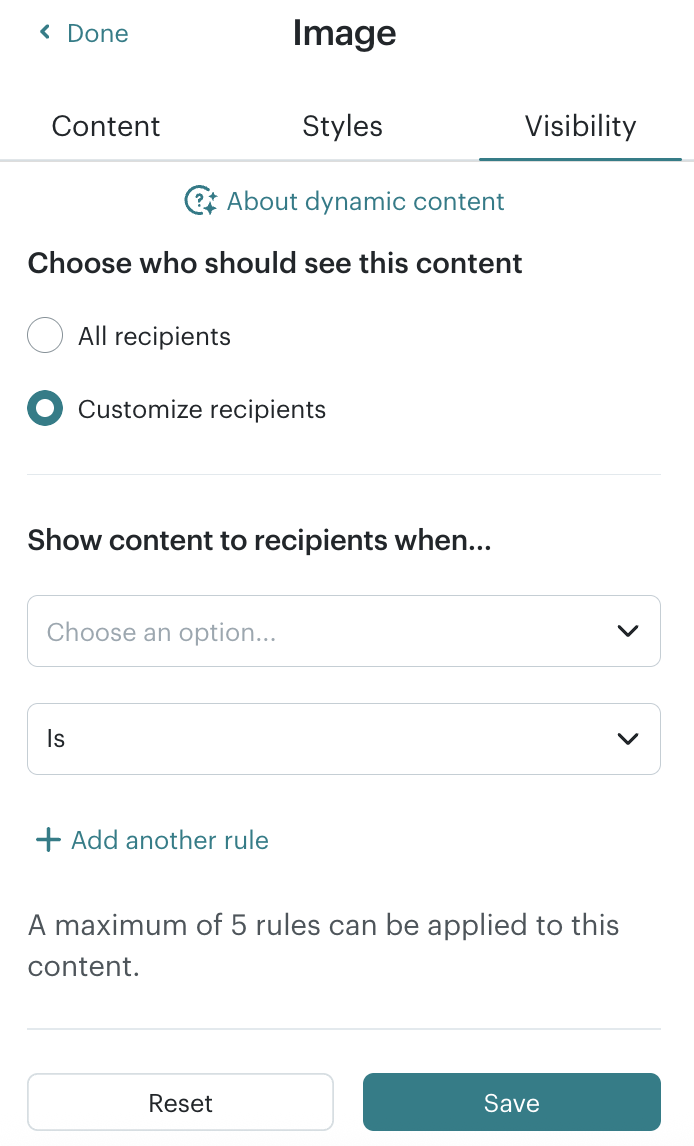Click the Reset button
This screenshot has width=694, height=1146.
180,1102
